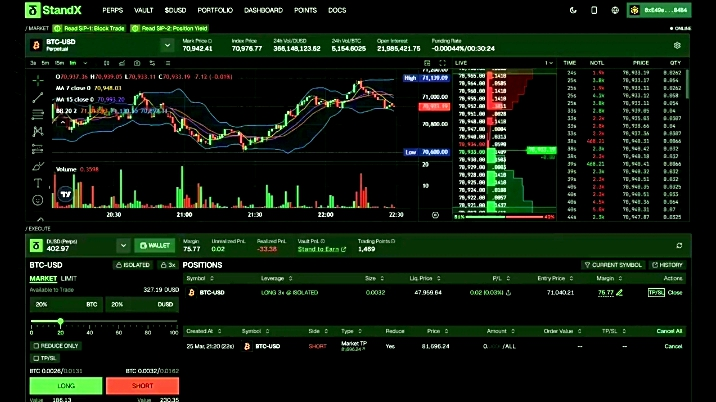Viewport: 716px width, 402px height.
Task: Follow the Stand to Earn link
Action: 322,249
